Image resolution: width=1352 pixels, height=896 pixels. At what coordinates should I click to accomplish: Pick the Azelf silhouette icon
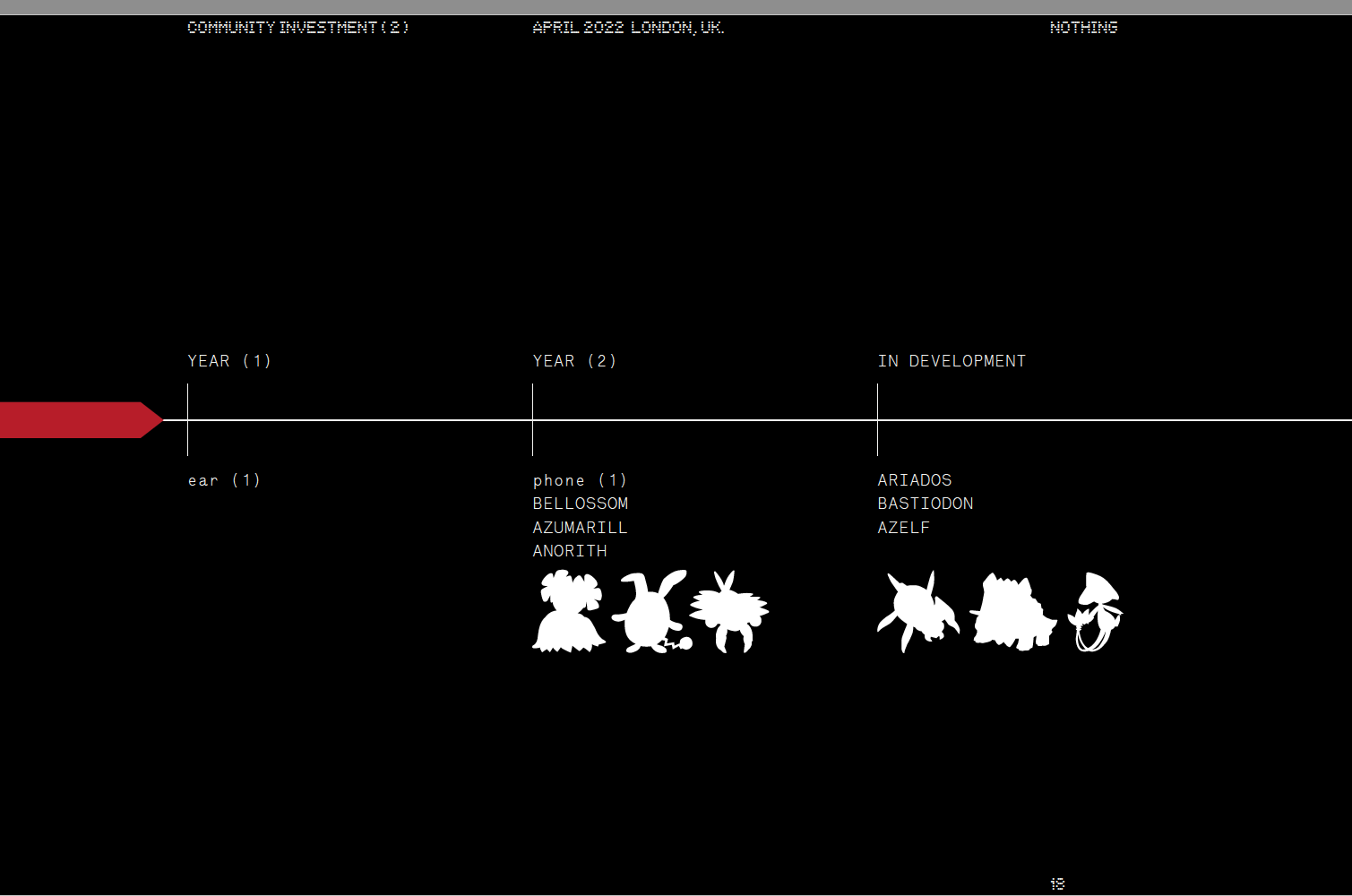pyautogui.click(x=1095, y=612)
